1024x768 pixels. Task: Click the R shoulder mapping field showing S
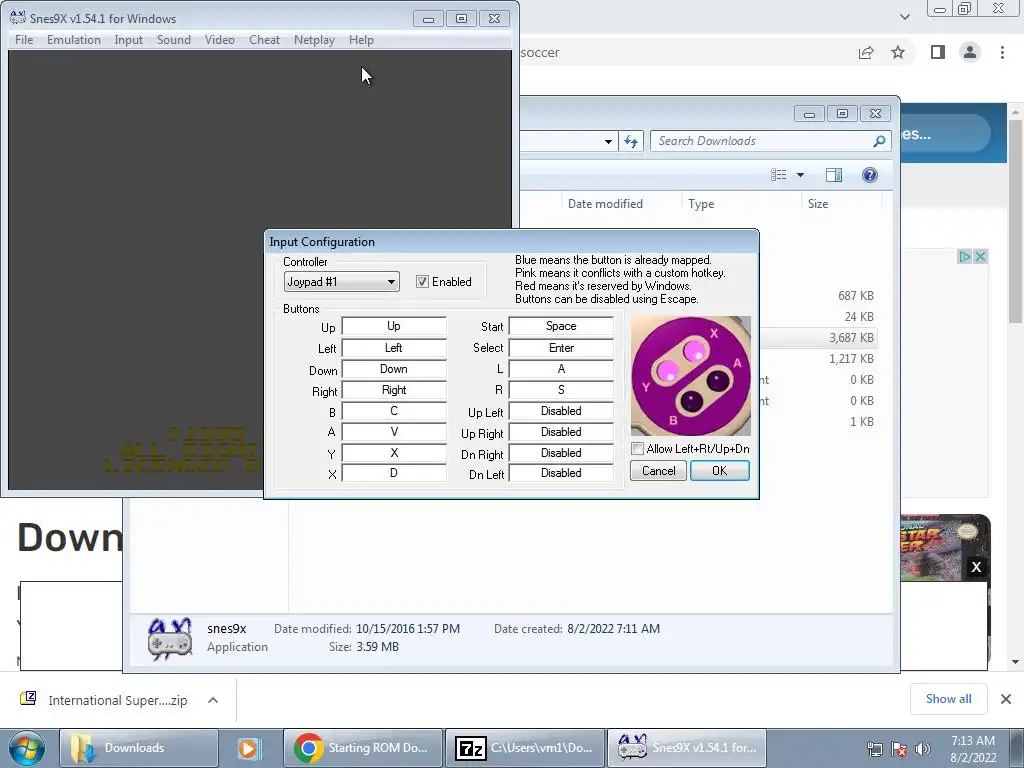561,390
